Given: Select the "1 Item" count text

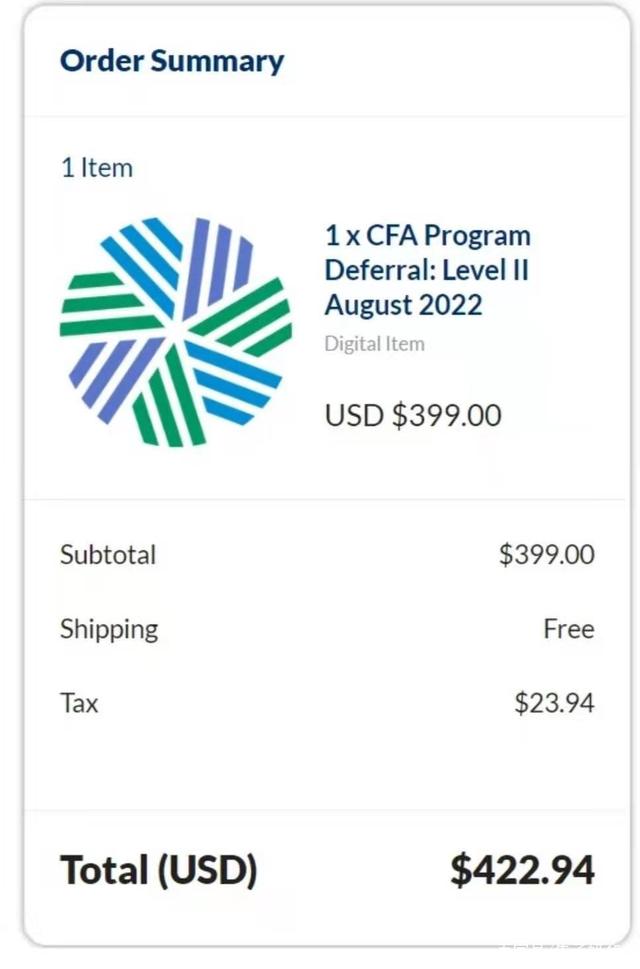Looking at the screenshot, I should click(96, 168).
